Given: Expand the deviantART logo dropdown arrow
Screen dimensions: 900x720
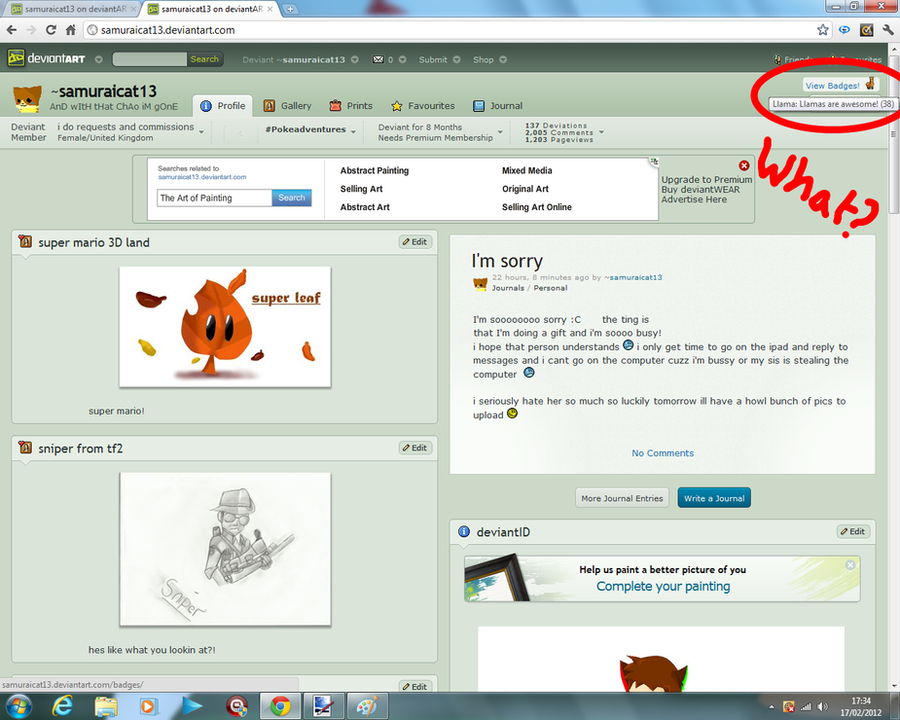Looking at the screenshot, I should 99,59.
